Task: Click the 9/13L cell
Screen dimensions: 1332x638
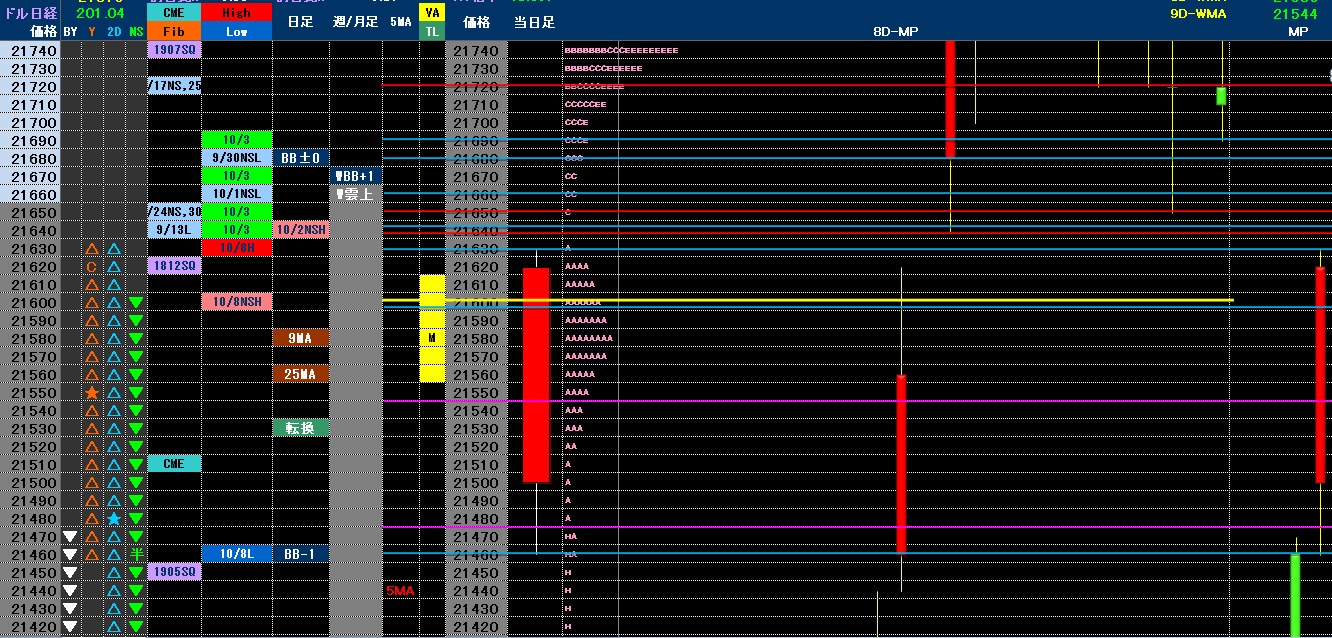Action: coord(174,230)
